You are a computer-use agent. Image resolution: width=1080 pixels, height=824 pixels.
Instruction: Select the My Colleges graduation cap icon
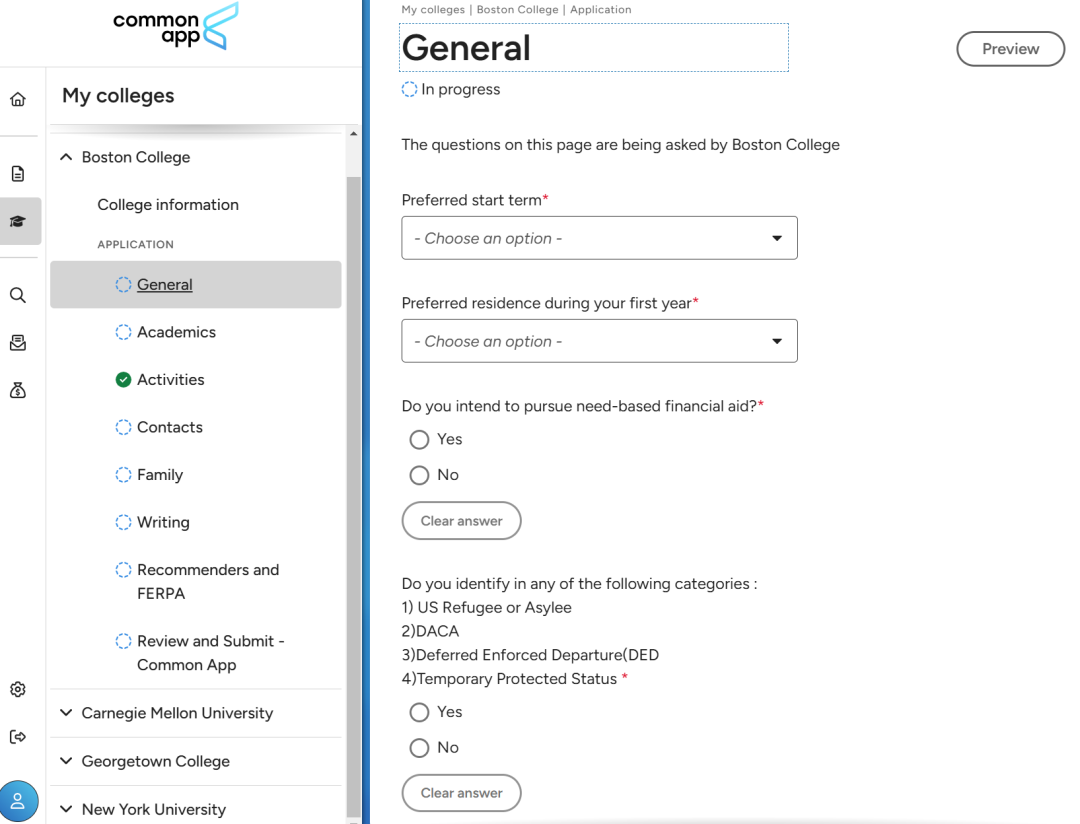click(x=18, y=221)
